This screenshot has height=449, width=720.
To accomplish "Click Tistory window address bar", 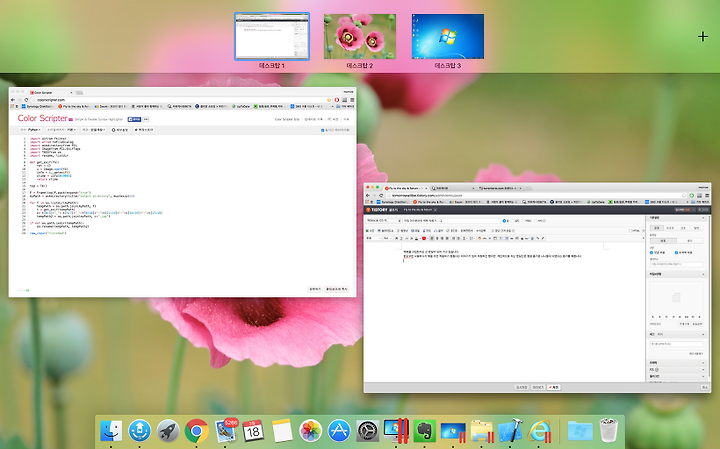I will tap(535, 195).
